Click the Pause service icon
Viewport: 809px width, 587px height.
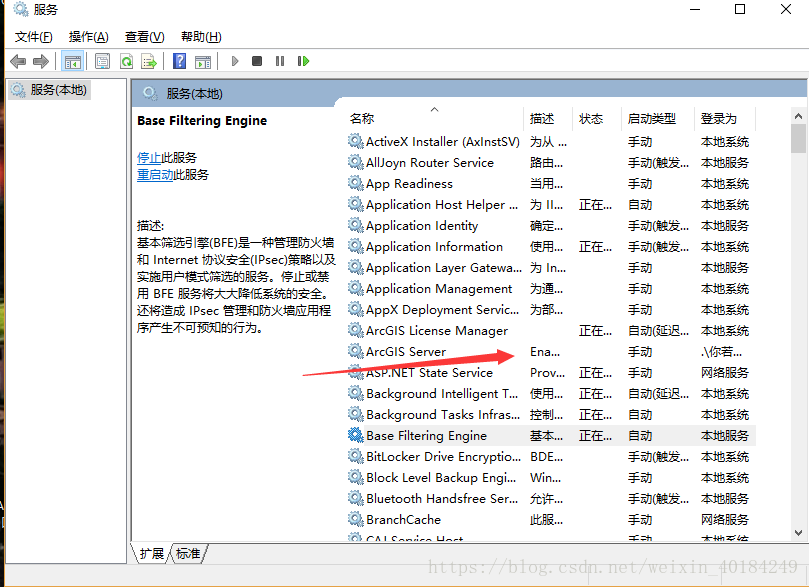click(280, 61)
